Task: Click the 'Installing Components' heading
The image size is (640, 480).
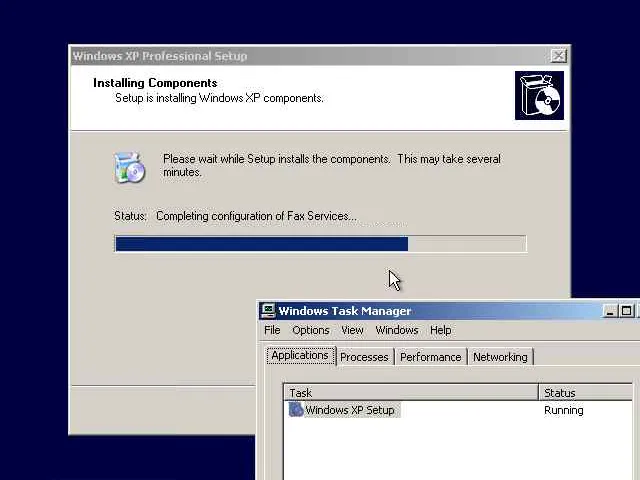Action: pos(155,83)
